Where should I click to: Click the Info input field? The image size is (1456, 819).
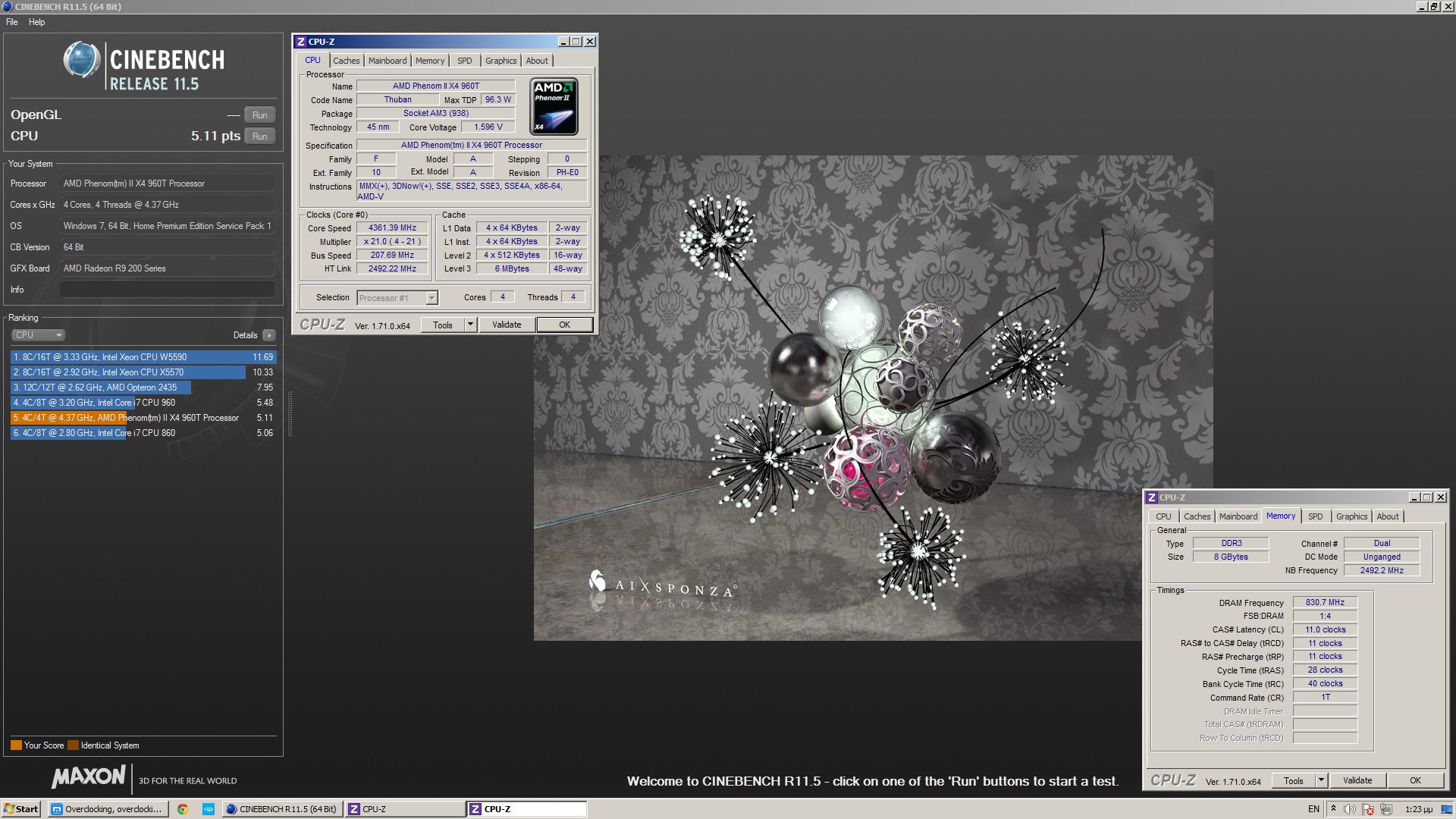coord(167,290)
